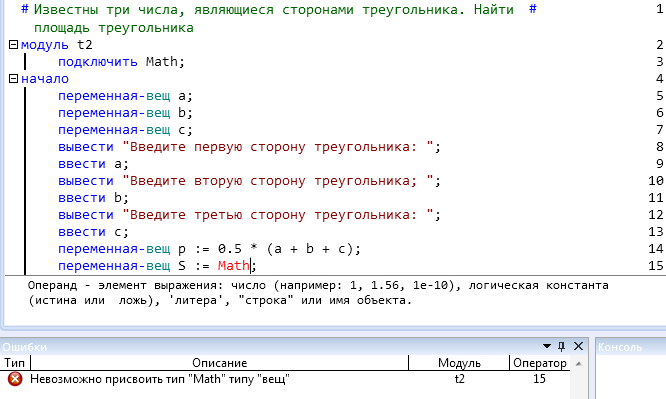Click the Ошибки panel title
The image size is (666, 399).
tap(25, 347)
